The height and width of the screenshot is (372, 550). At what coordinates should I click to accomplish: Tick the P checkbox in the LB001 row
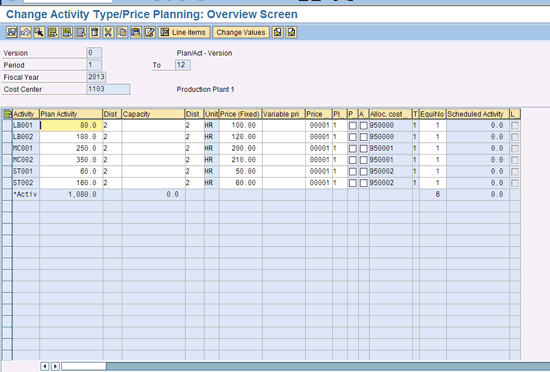[353, 126]
